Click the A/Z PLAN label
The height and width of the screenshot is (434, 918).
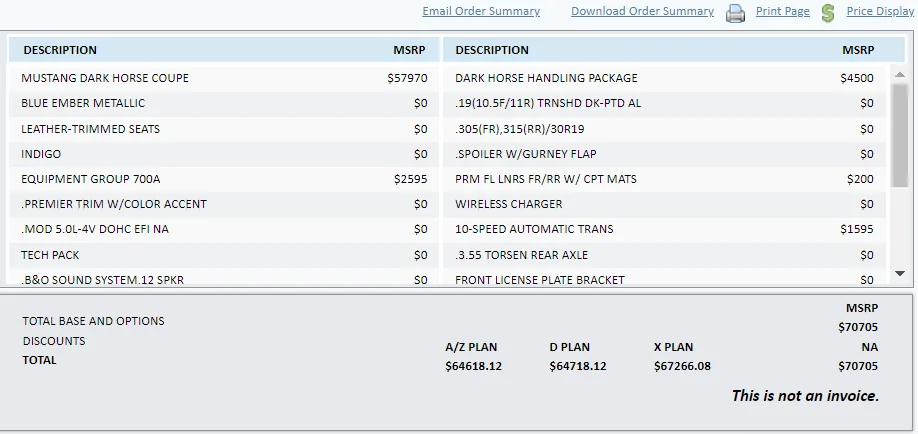click(471, 347)
